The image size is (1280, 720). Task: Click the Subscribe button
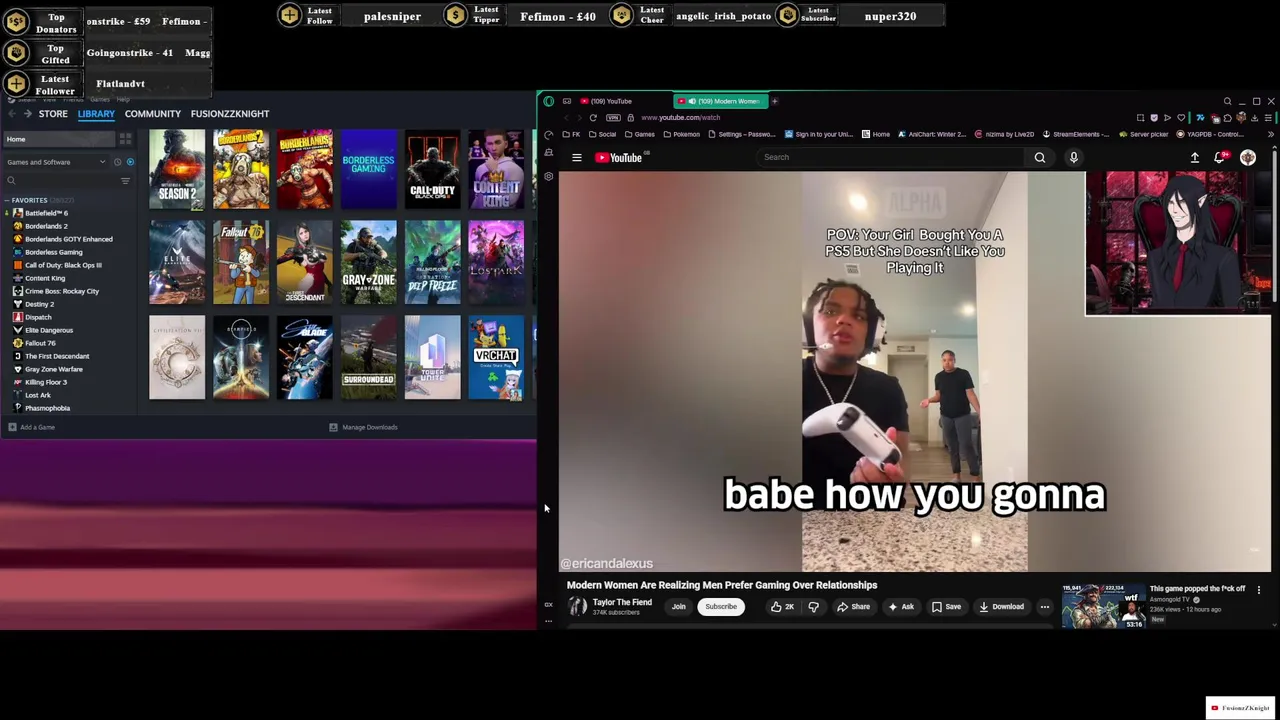[720, 607]
